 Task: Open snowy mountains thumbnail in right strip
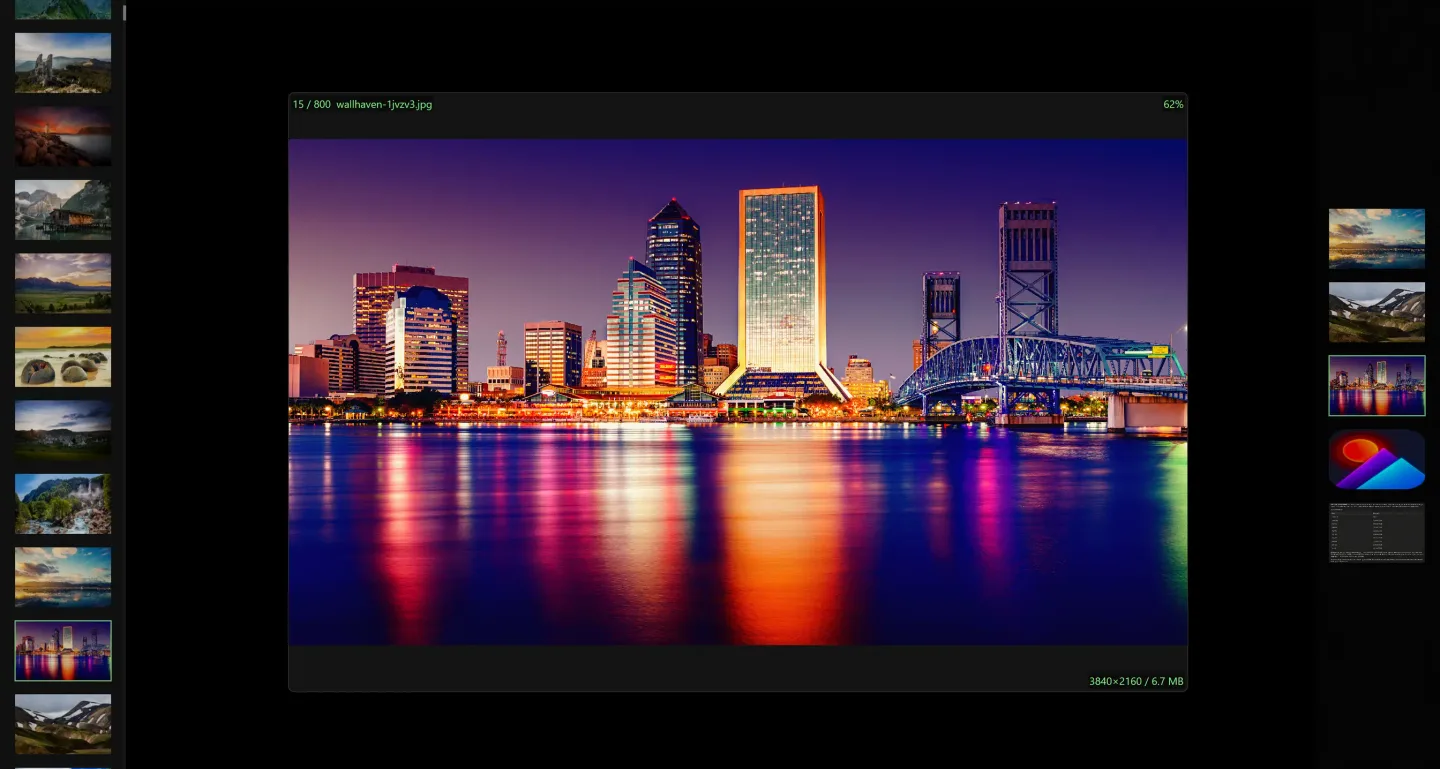point(1377,312)
